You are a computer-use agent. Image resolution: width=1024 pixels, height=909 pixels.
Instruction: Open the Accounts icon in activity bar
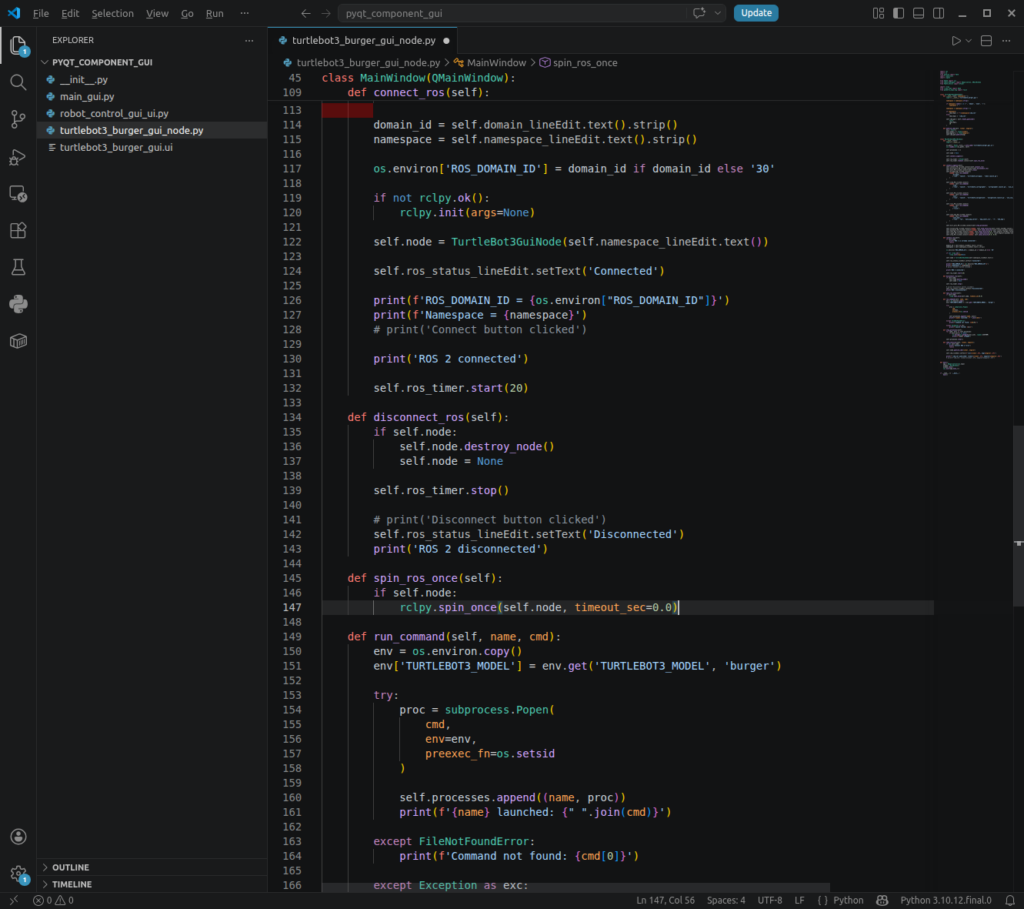18,837
